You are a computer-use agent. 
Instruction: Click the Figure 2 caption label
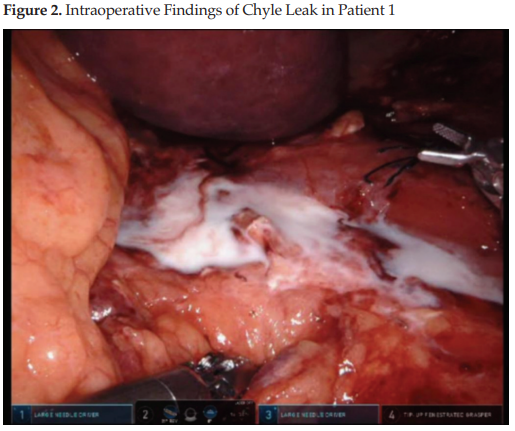(x=32, y=11)
